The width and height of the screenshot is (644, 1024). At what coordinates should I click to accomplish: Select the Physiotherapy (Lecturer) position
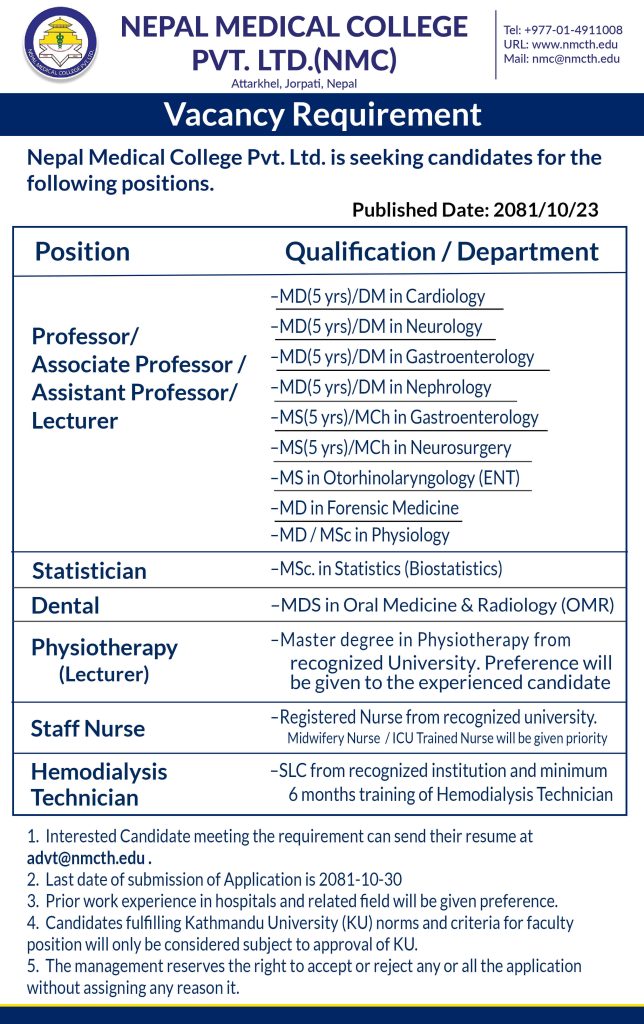pyautogui.click(x=104, y=660)
